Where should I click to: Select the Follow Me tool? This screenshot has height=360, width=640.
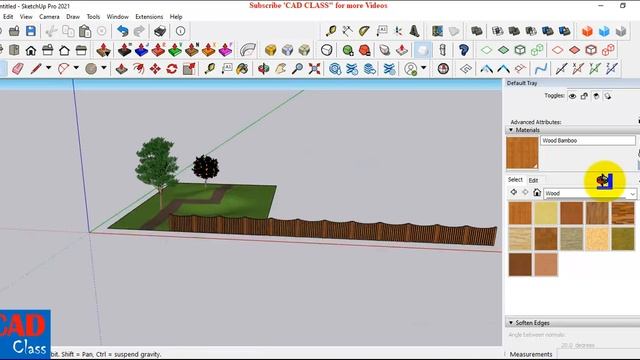point(138,69)
